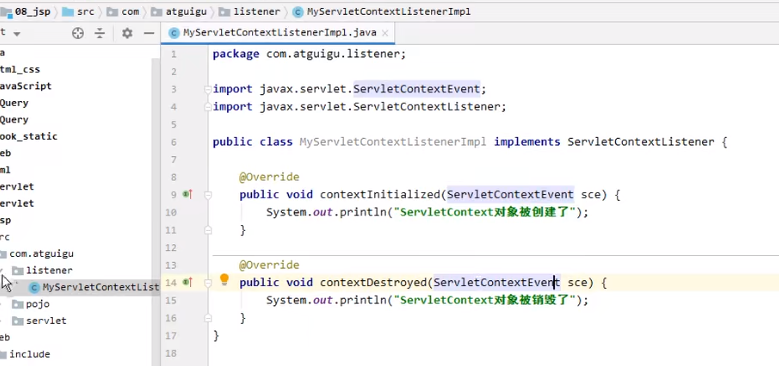
Task: Hide the project panel with minus icon
Action: tap(149, 33)
